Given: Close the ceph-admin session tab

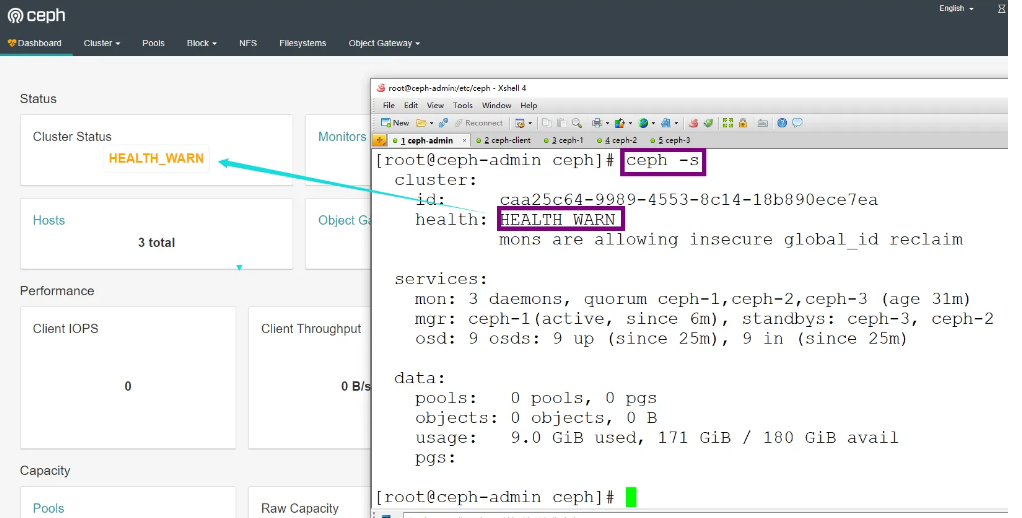Looking at the screenshot, I should pyautogui.click(x=464, y=141).
